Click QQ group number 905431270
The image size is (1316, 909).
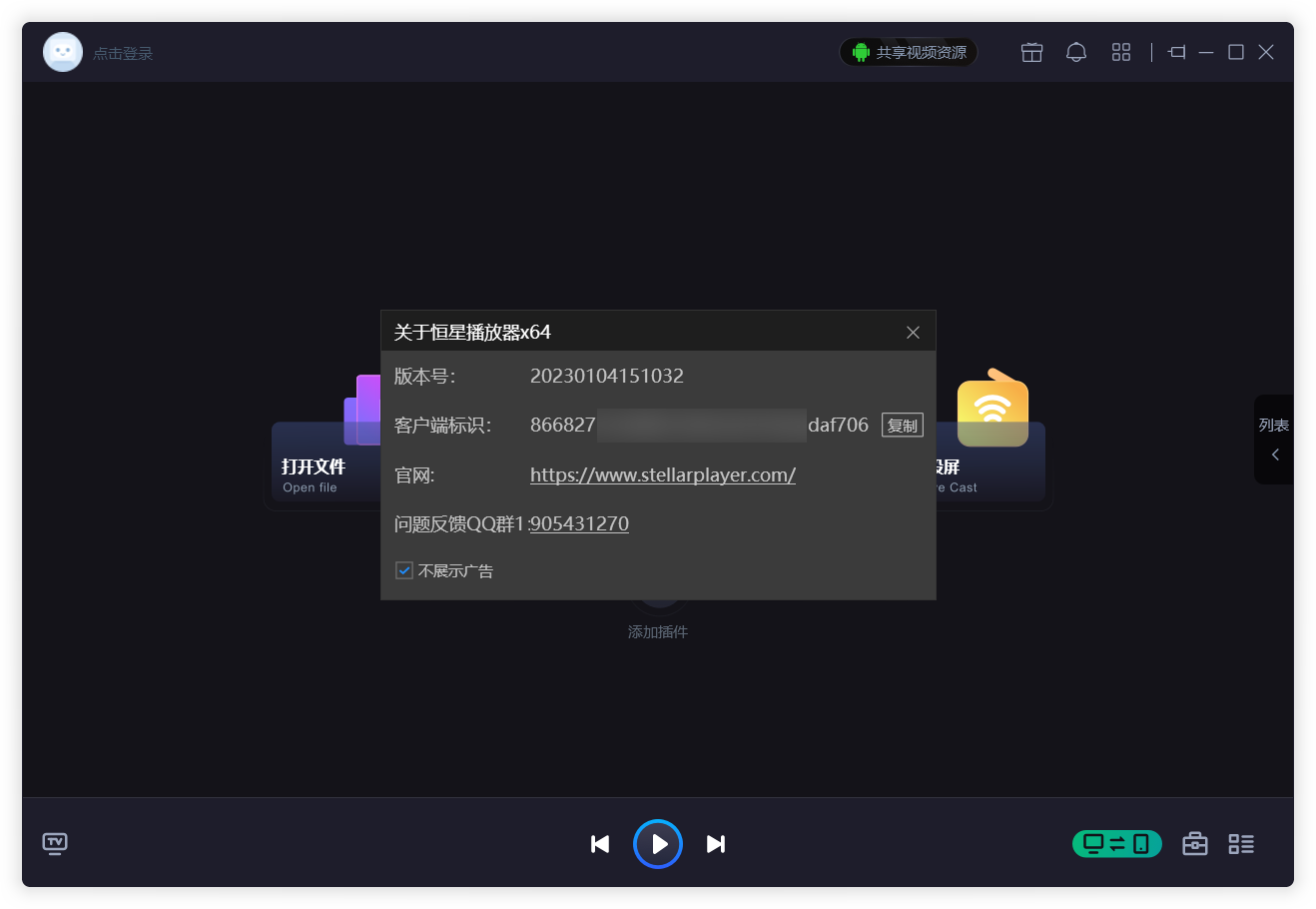click(x=579, y=524)
